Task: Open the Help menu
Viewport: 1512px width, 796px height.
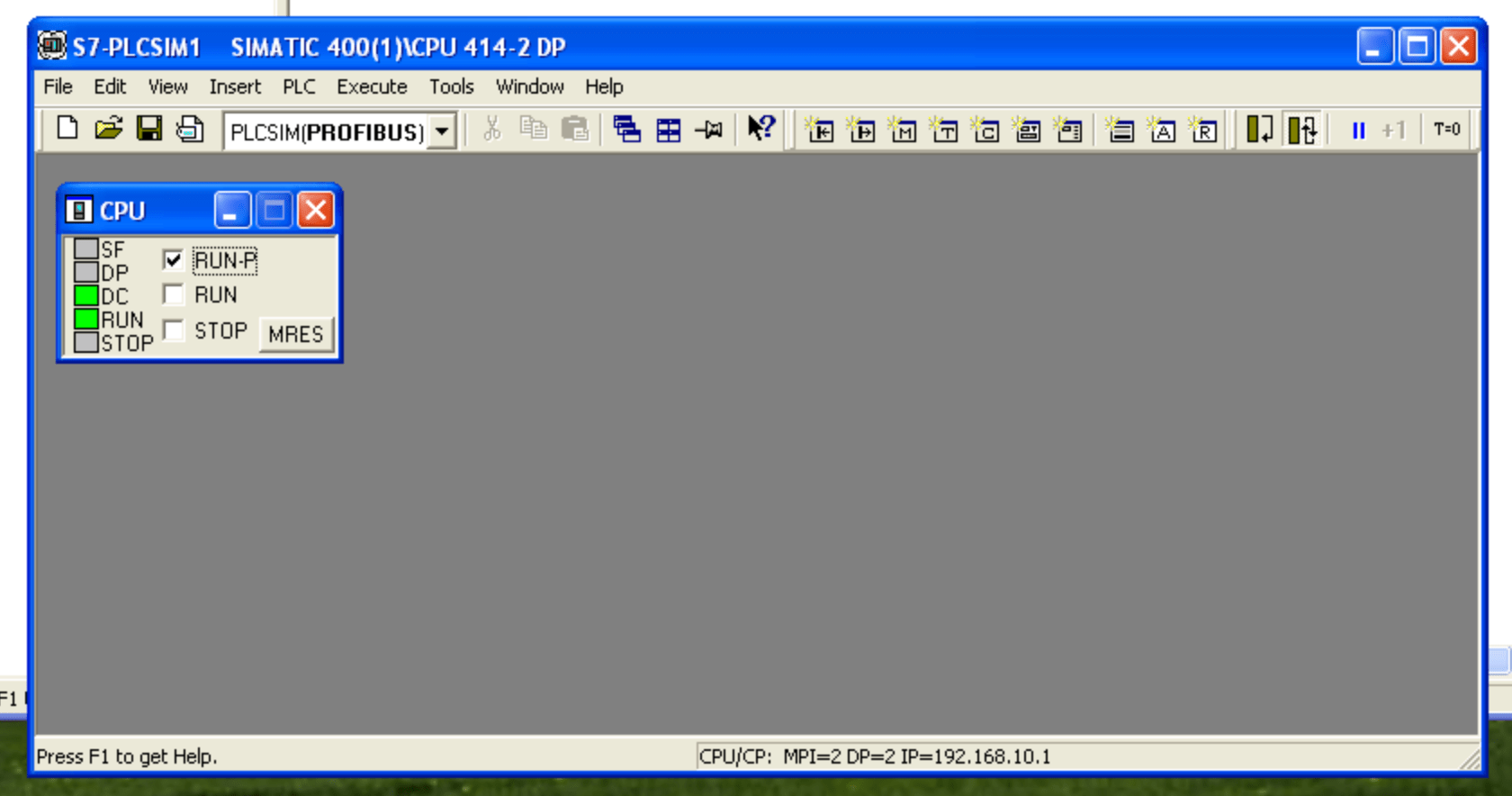Action: pyautogui.click(x=604, y=86)
